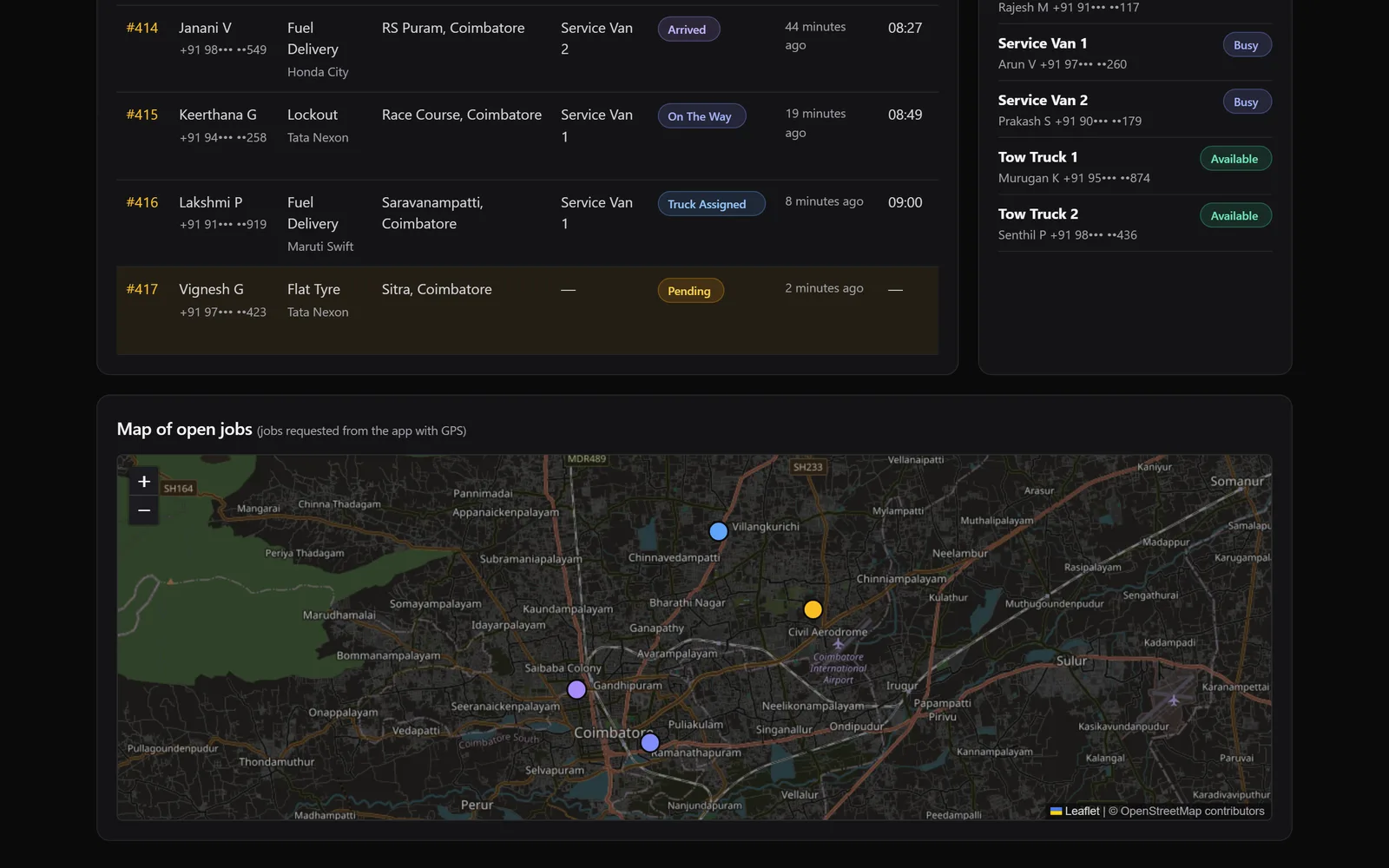Select customer Vignesh G
The height and width of the screenshot is (868, 1389).
coord(211,289)
